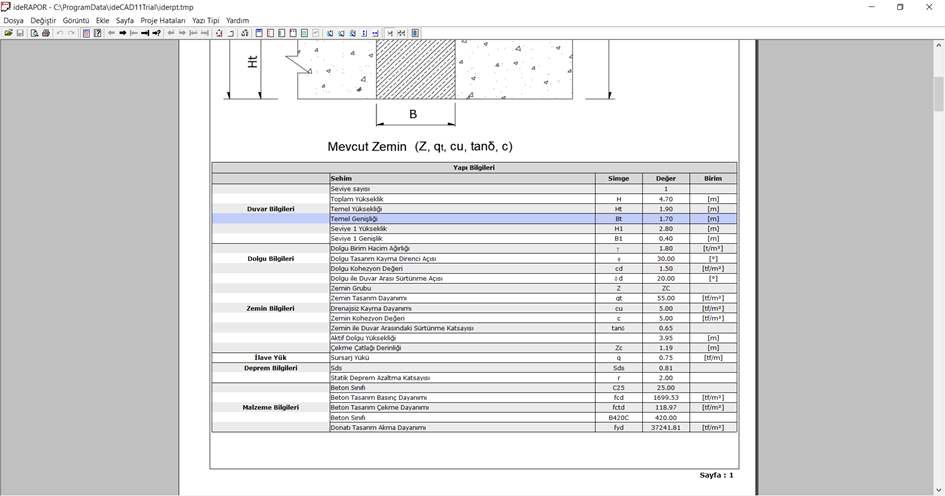Click the 'Zemin Grubu' cell

[x=462, y=288]
